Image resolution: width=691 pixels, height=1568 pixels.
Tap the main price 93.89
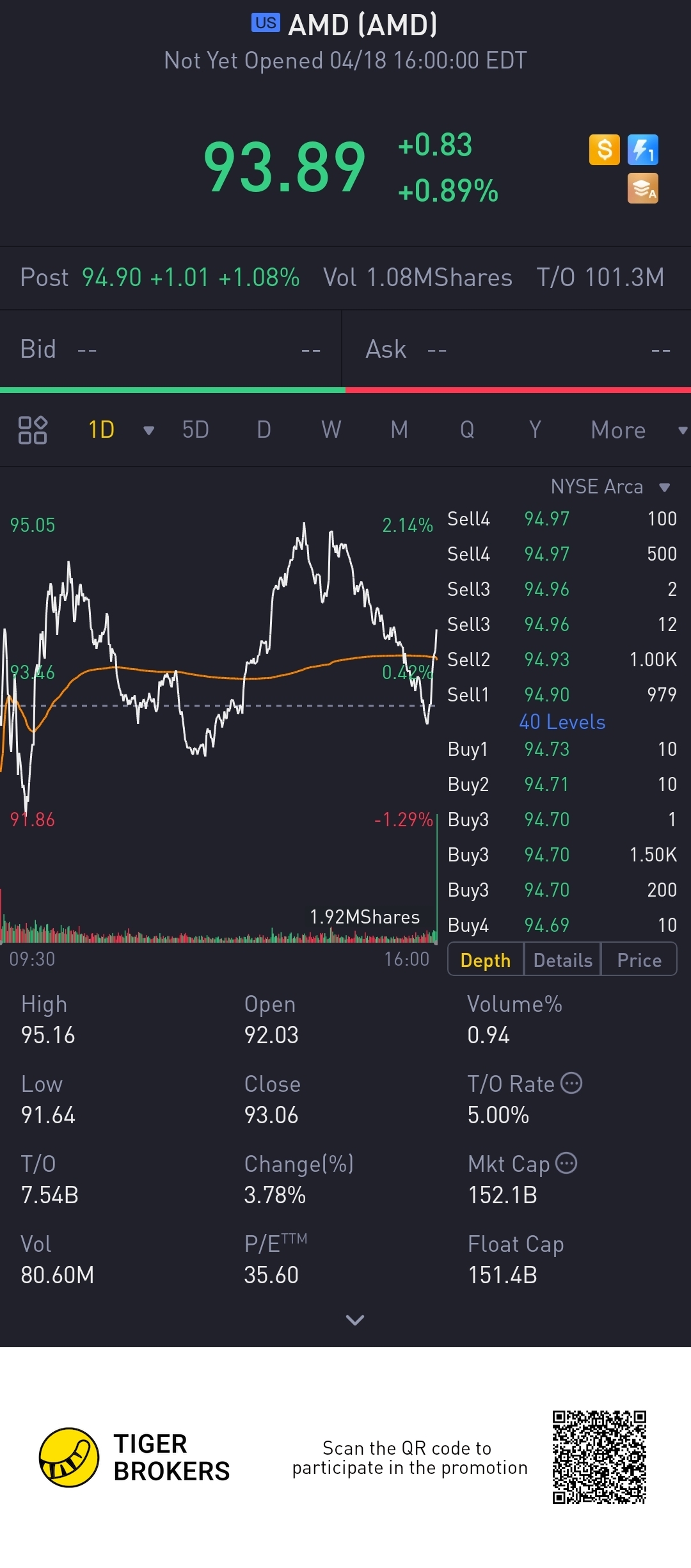tap(285, 168)
